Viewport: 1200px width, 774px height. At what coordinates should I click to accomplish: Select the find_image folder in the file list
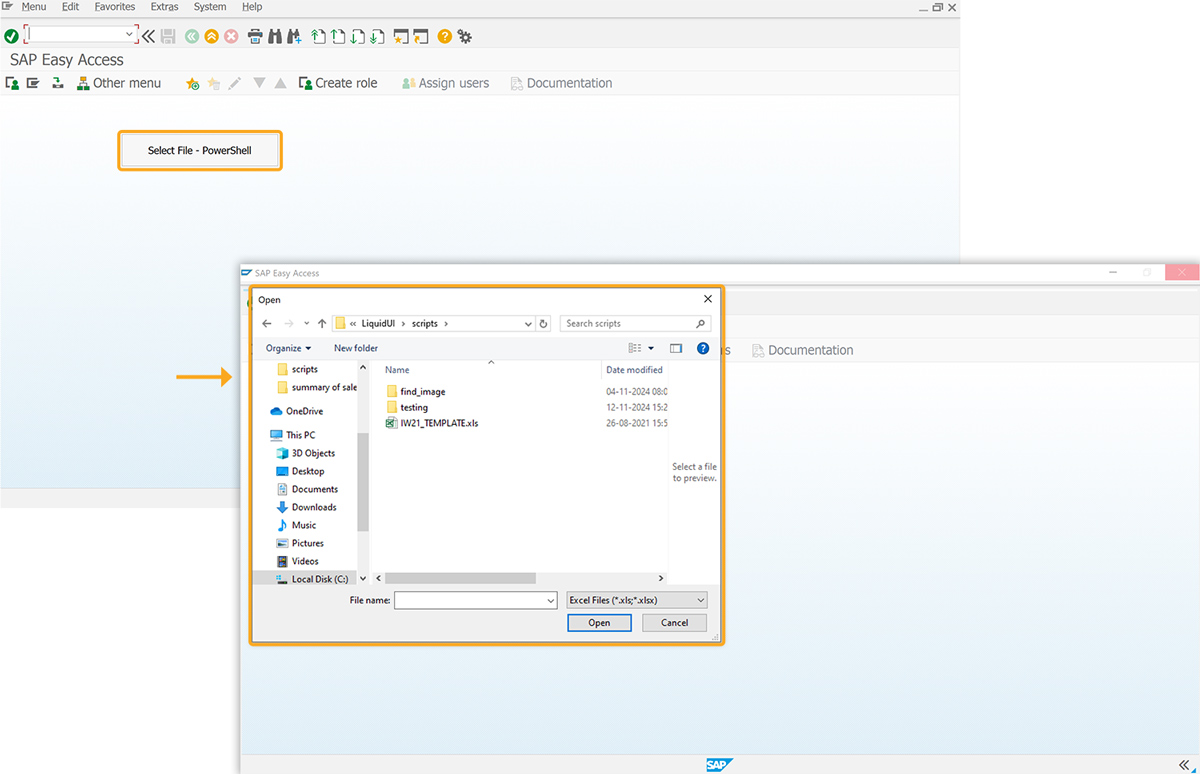click(415, 391)
